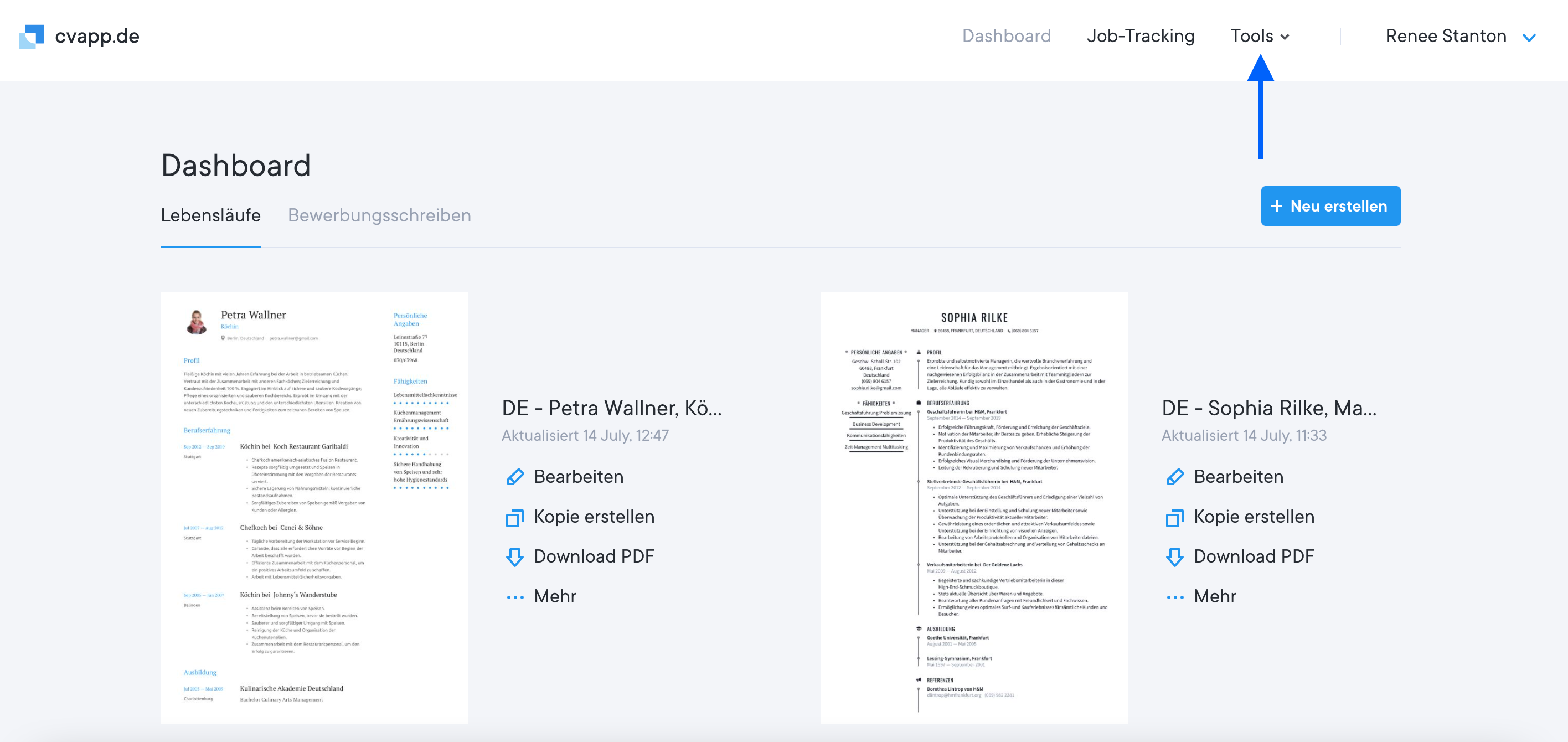This screenshot has height=742, width=1568.
Task: Click pencil edit icon for Sophia Rilke resume
Action: tap(1175, 477)
